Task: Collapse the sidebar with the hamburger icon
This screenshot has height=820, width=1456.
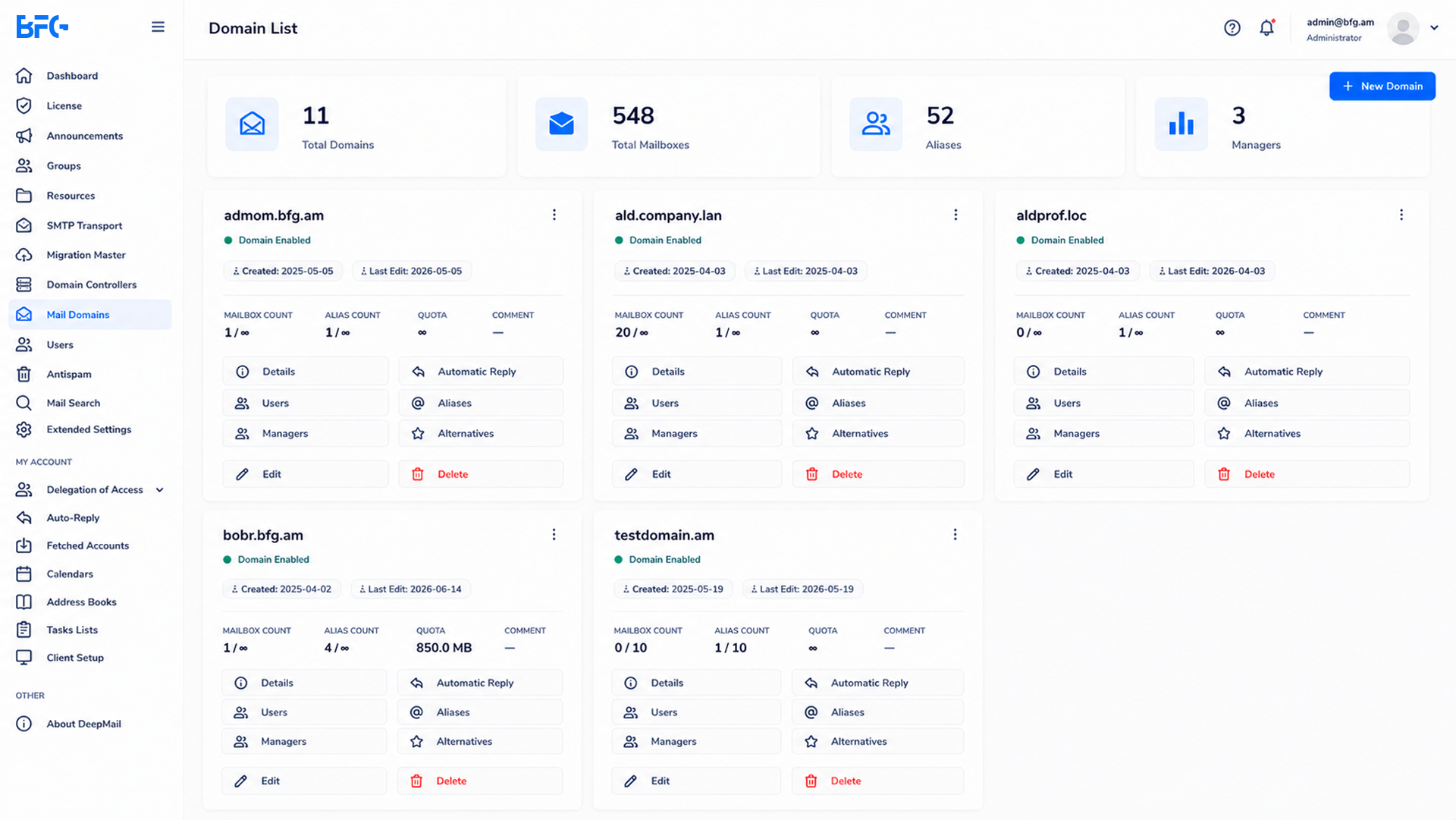Action: (158, 27)
